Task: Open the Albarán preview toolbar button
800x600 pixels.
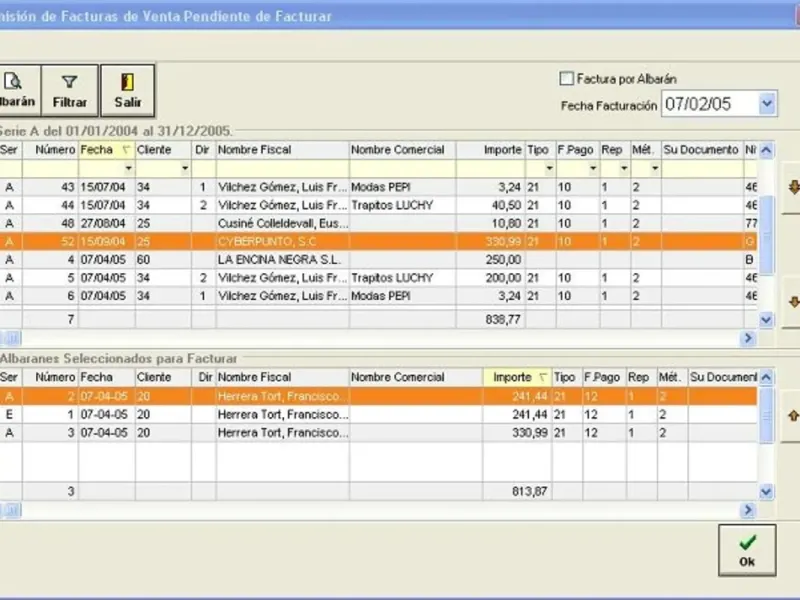Action: (19, 90)
